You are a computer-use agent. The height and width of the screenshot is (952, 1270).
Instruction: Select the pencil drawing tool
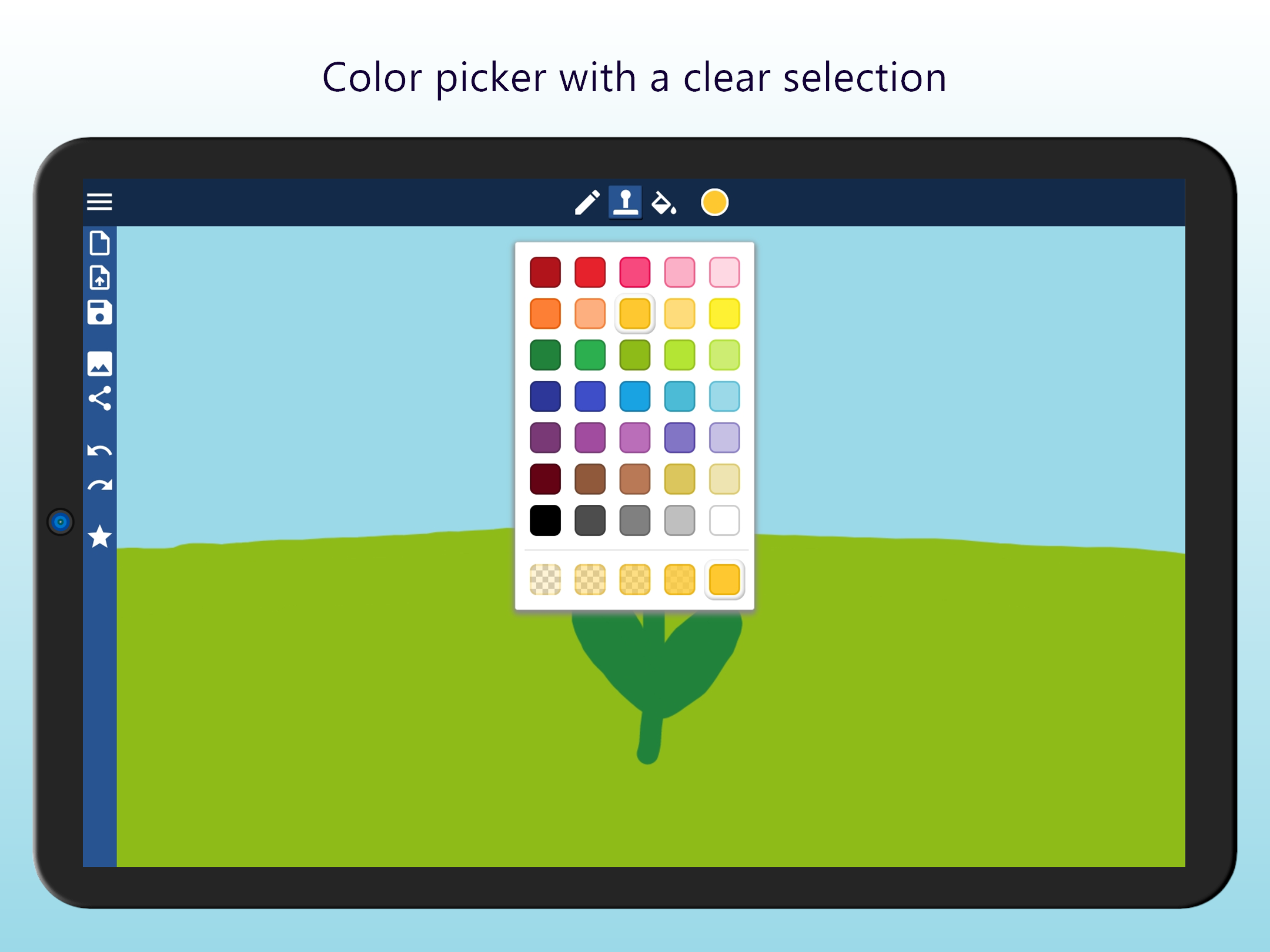tap(586, 203)
